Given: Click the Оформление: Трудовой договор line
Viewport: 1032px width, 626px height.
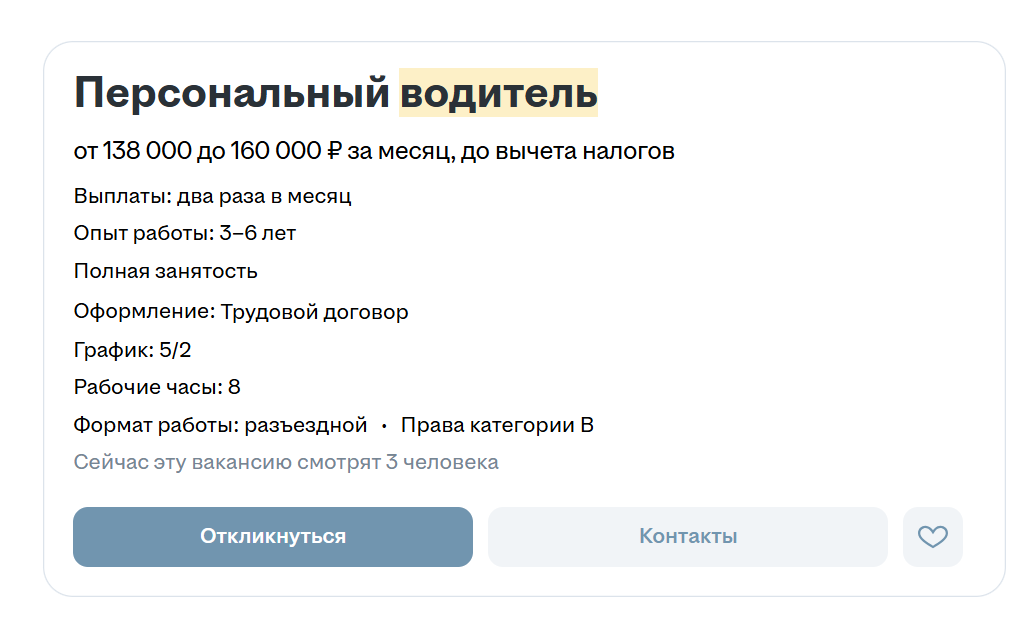Looking at the screenshot, I should 241,311.
